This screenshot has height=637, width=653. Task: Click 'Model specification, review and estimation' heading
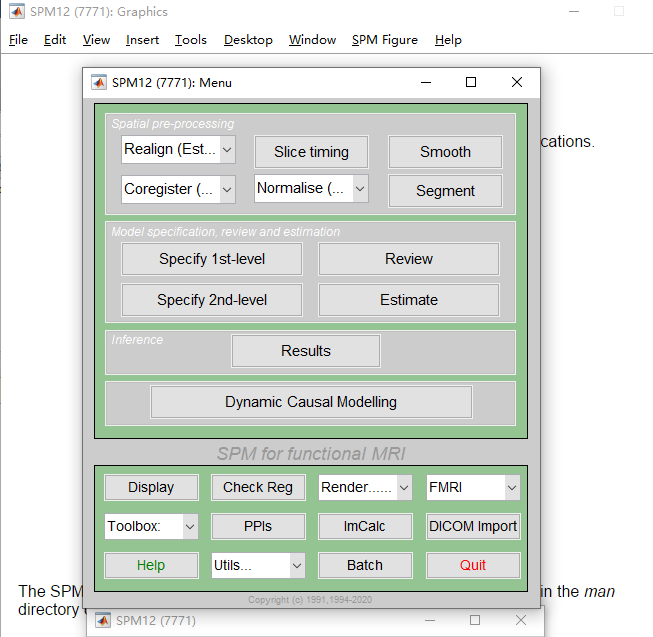[226, 231]
